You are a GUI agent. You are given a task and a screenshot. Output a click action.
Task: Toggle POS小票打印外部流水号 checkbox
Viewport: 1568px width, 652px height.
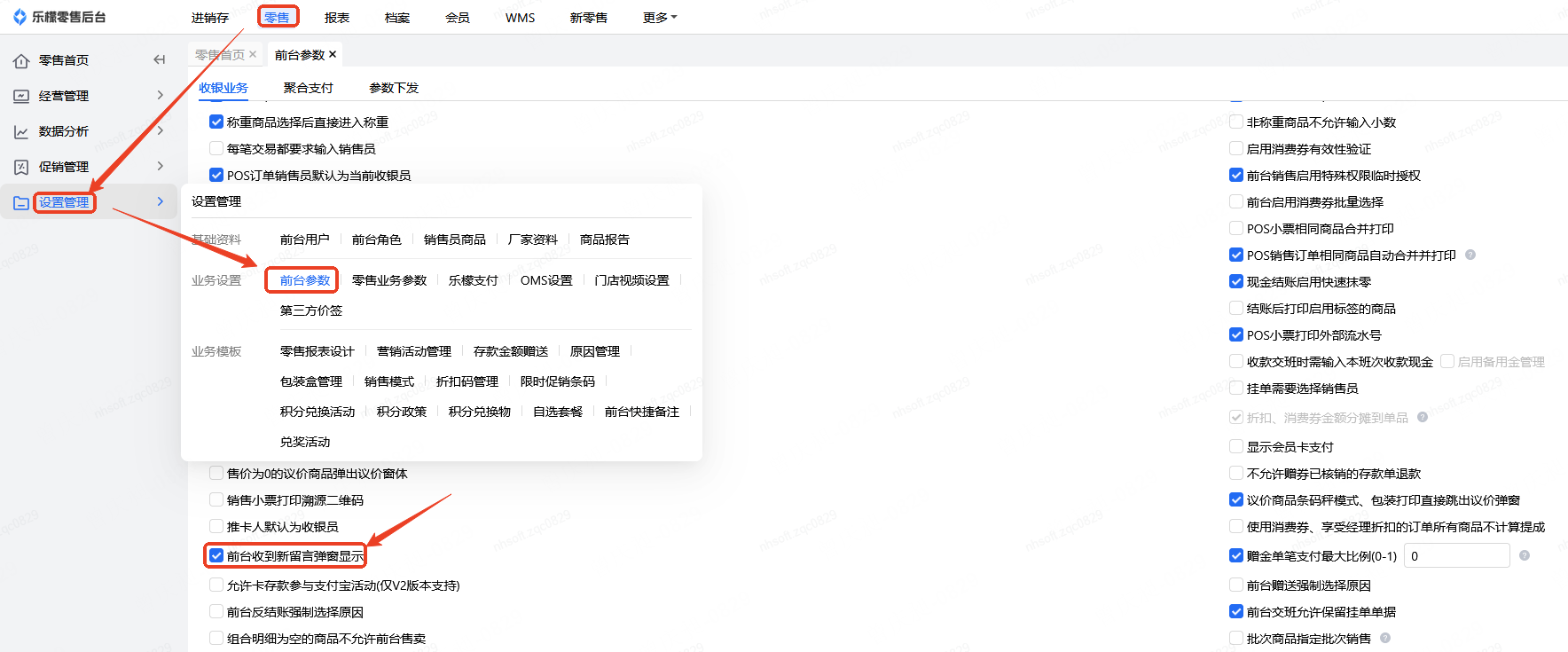pos(1236,334)
